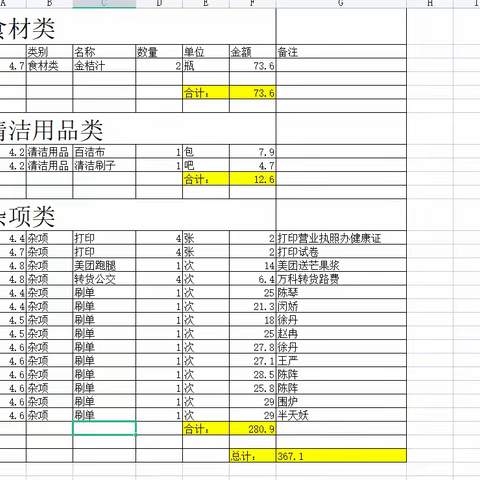480x480 pixels.
Task: Click the 瓶 unit cell
Action: pyautogui.click(x=206, y=65)
